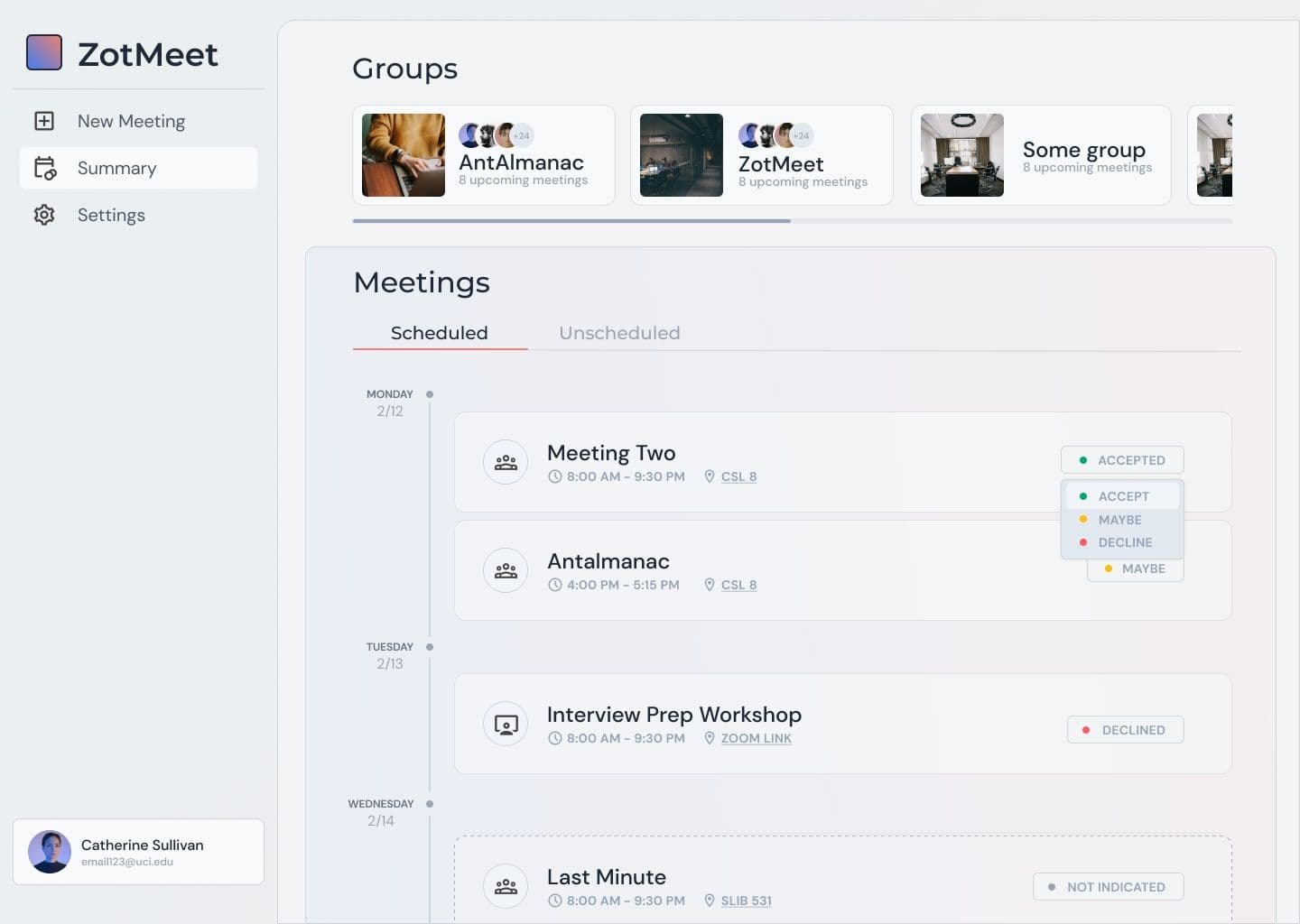Open the DECLINED status for Interview Prep Workshop
This screenshot has height=924, width=1300.
(x=1125, y=729)
